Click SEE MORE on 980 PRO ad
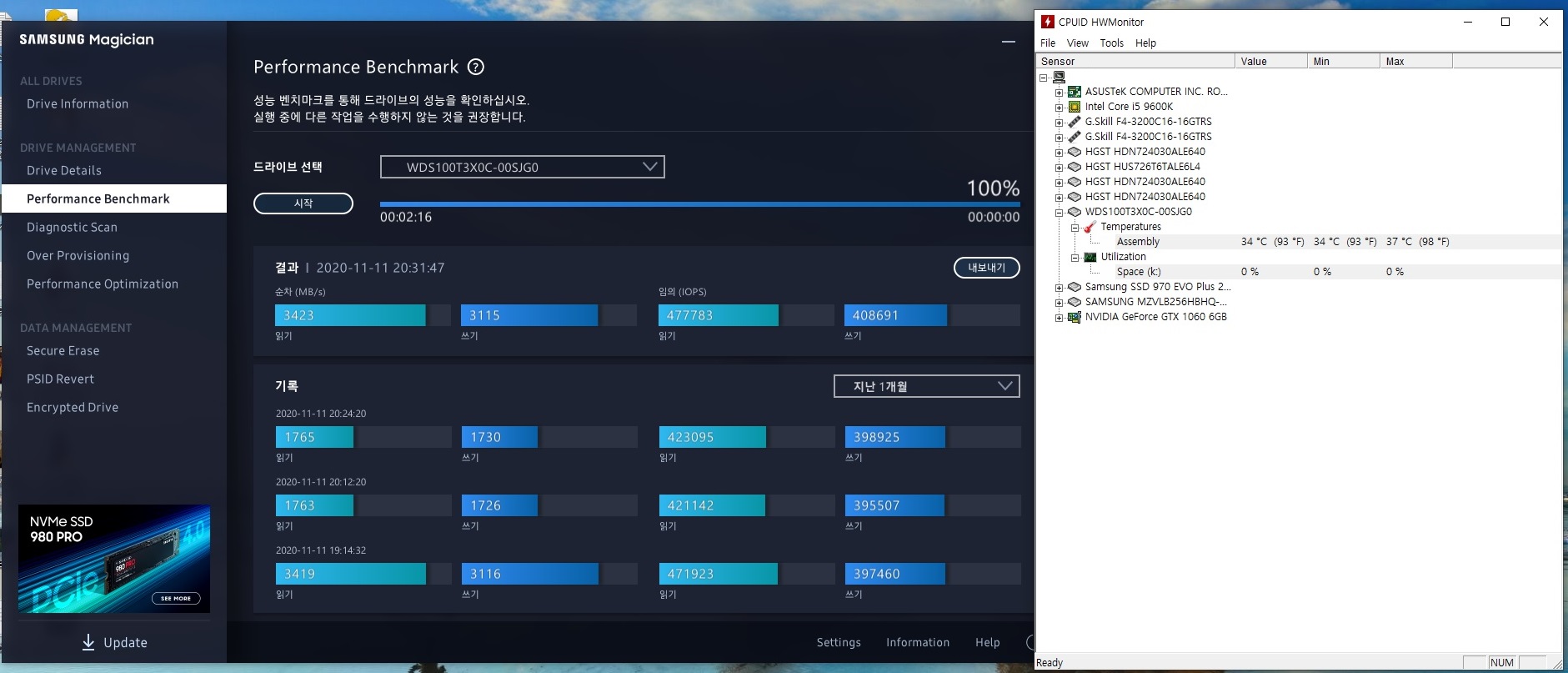Viewport: 1568px width, 673px height. [x=176, y=598]
